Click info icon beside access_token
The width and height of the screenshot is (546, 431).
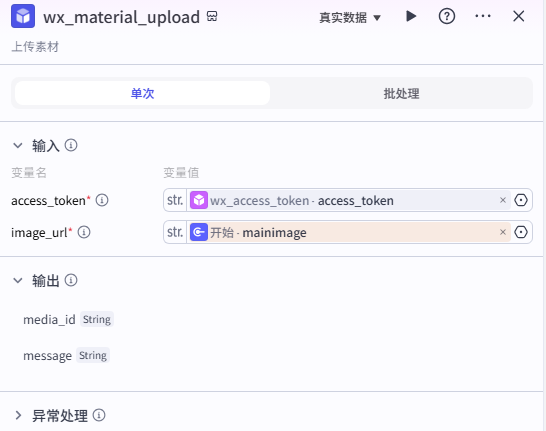[102, 200]
